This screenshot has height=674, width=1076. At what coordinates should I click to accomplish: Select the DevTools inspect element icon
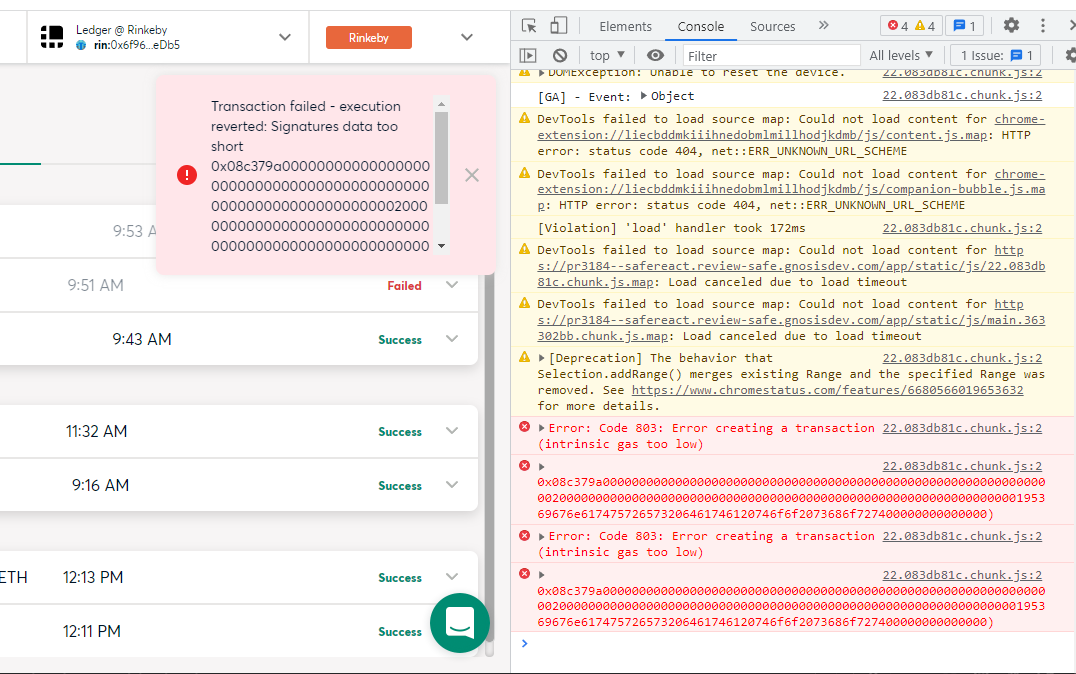[x=528, y=26]
